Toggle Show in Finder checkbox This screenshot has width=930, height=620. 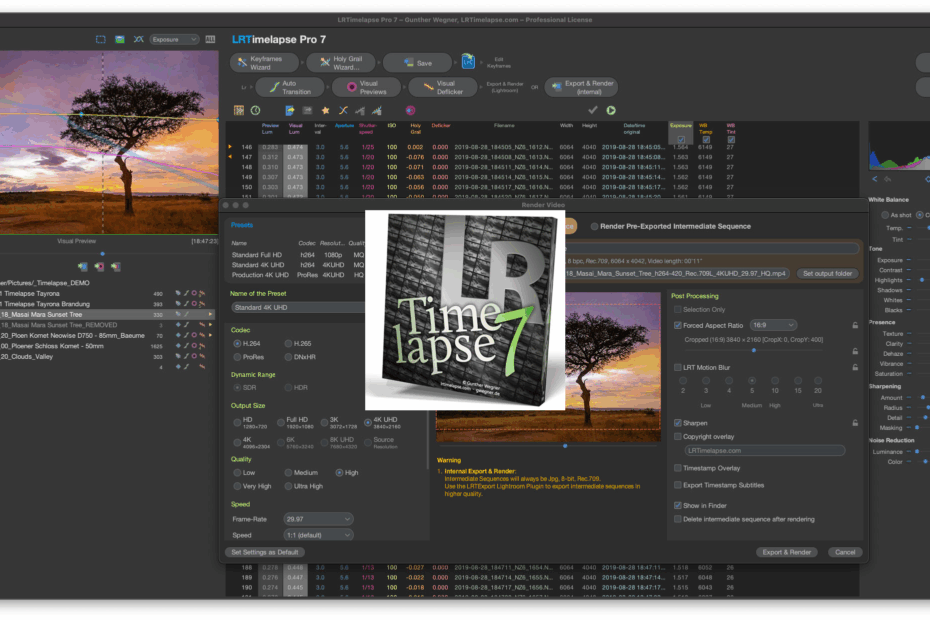677,505
